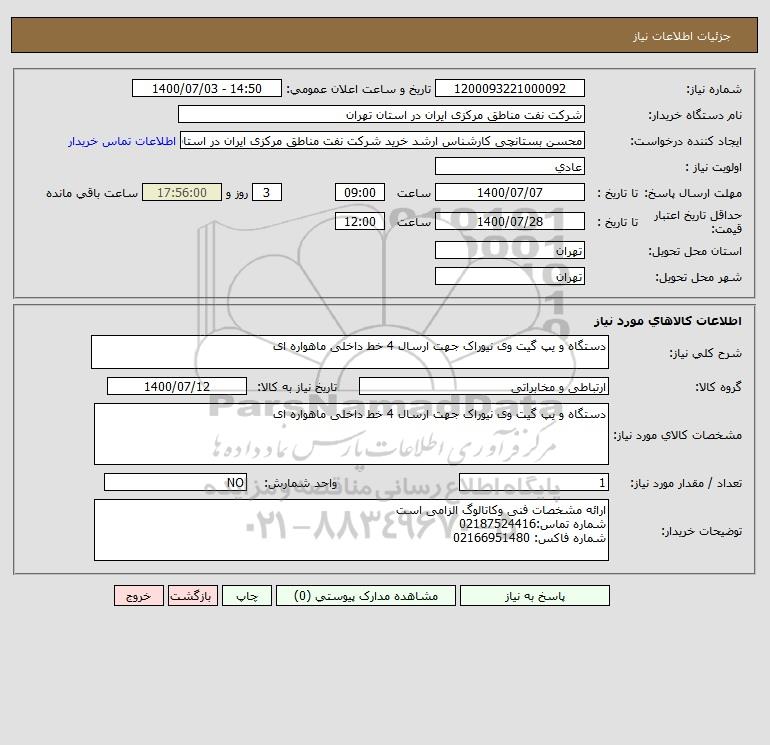The width and height of the screenshot is (770, 745).
Task: Click the اطلاعات کالاهای مورد نیاز section heading
Action: (668, 321)
